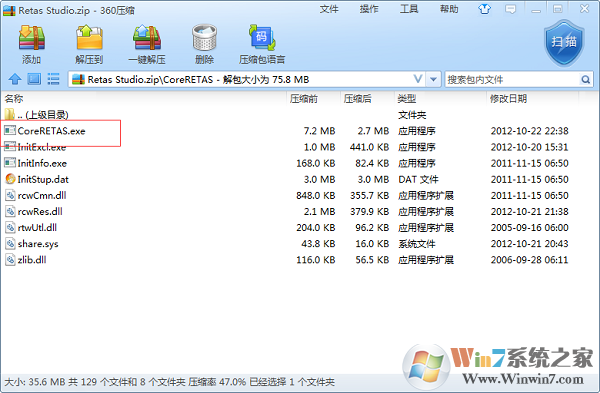Click the 848.0 KB size of rcwCmn.dll
The height and width of the screenshot is (393, 600).
[x=315, y=195]
